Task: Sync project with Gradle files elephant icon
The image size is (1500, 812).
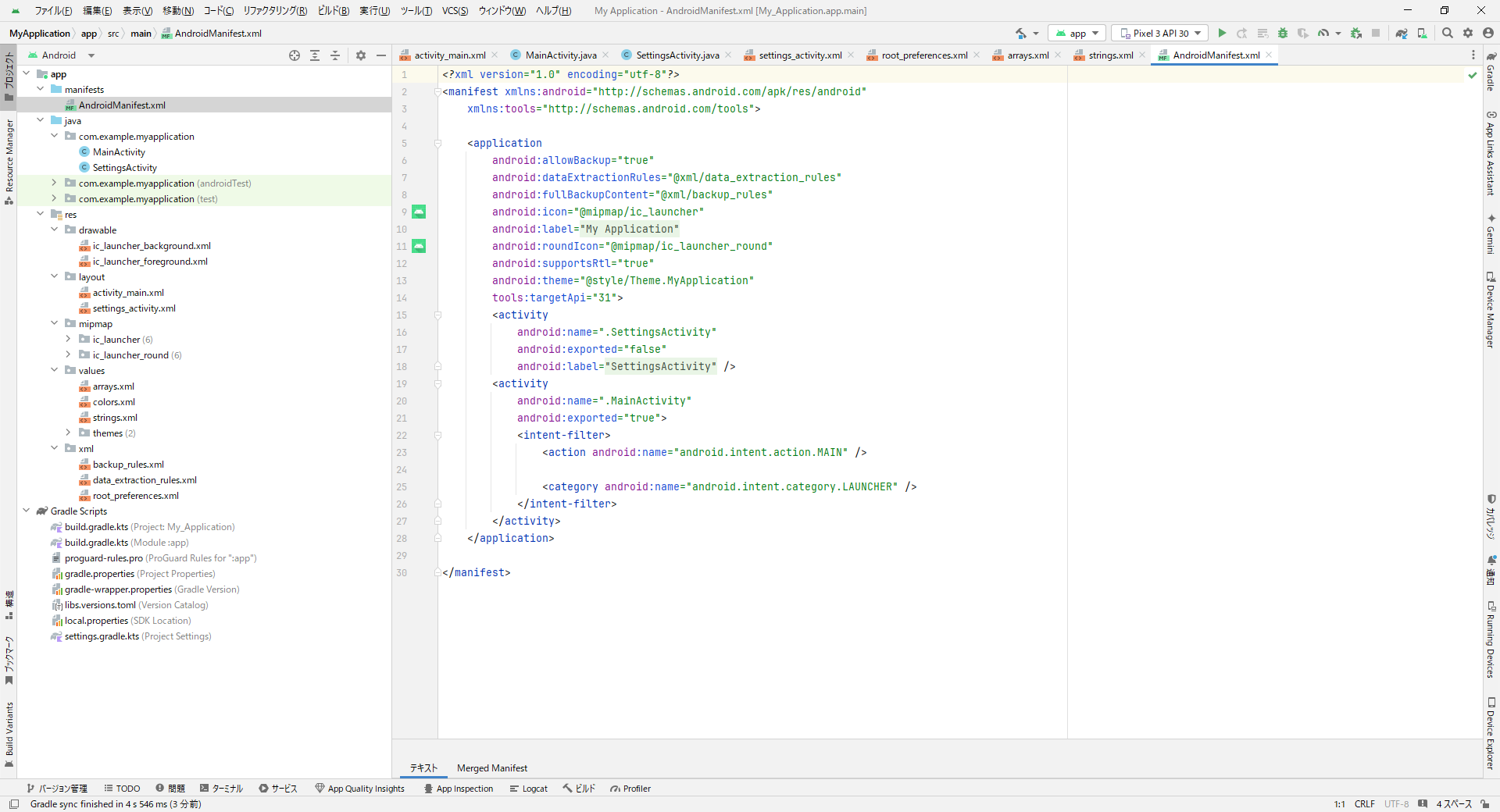Action: click(x=1402, y=33)
